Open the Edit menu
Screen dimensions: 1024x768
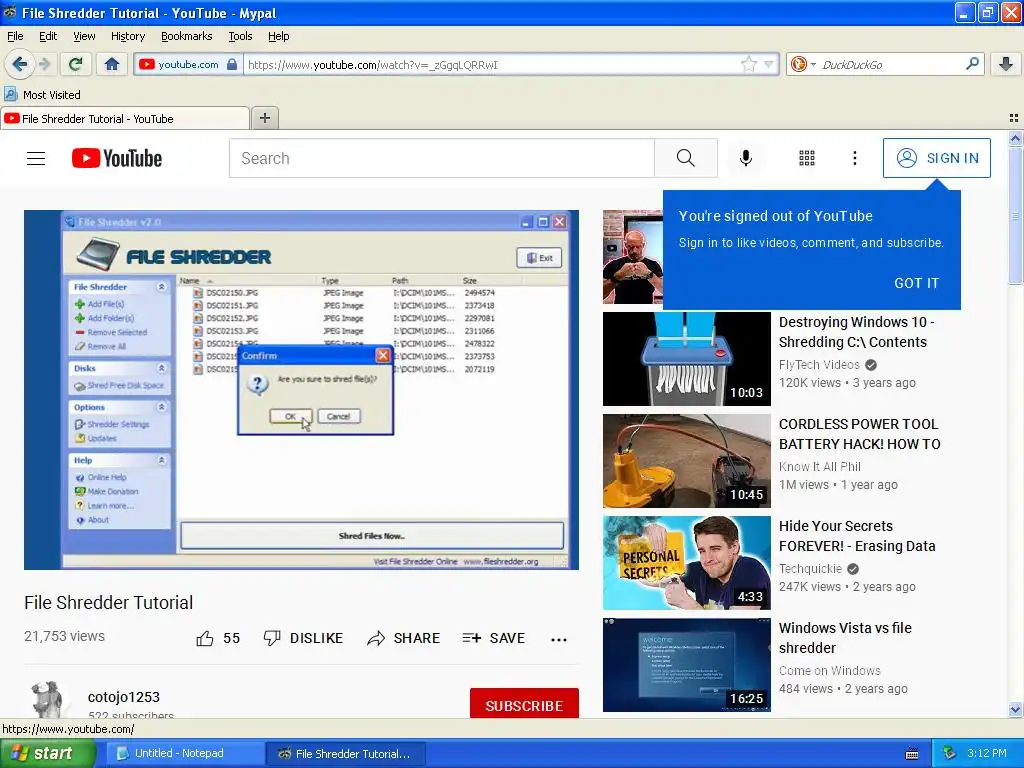coord(48,36)
